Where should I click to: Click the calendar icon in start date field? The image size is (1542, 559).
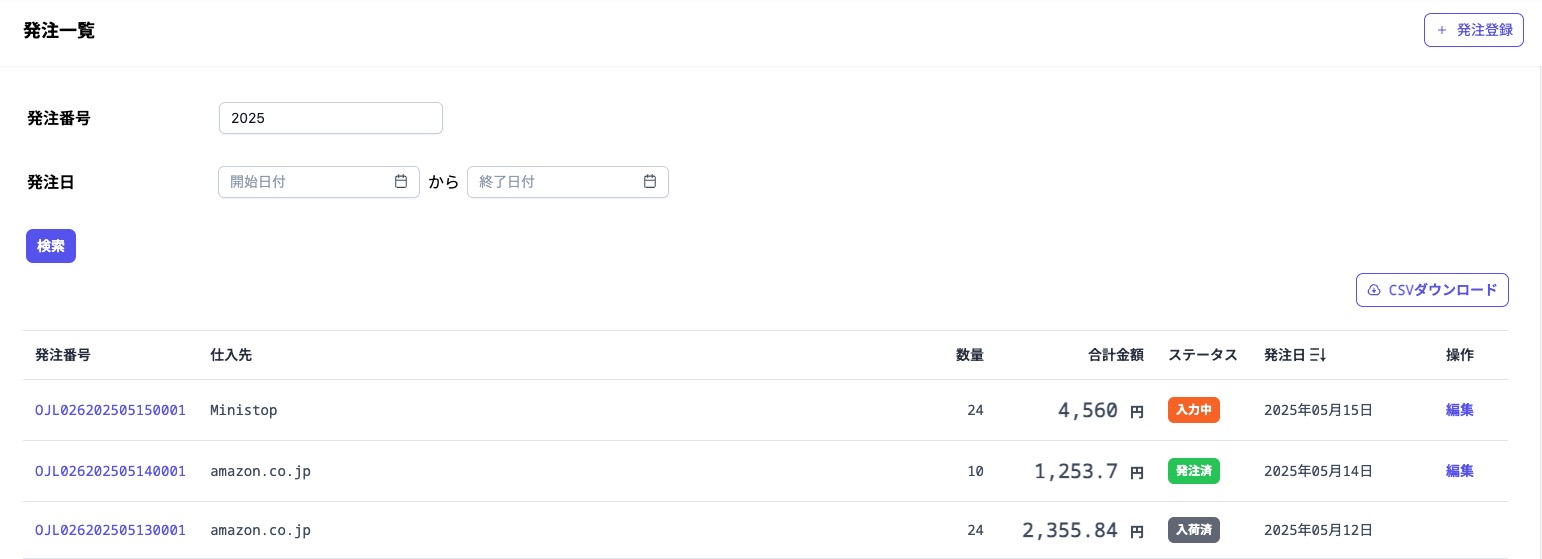tap(401, 182)
